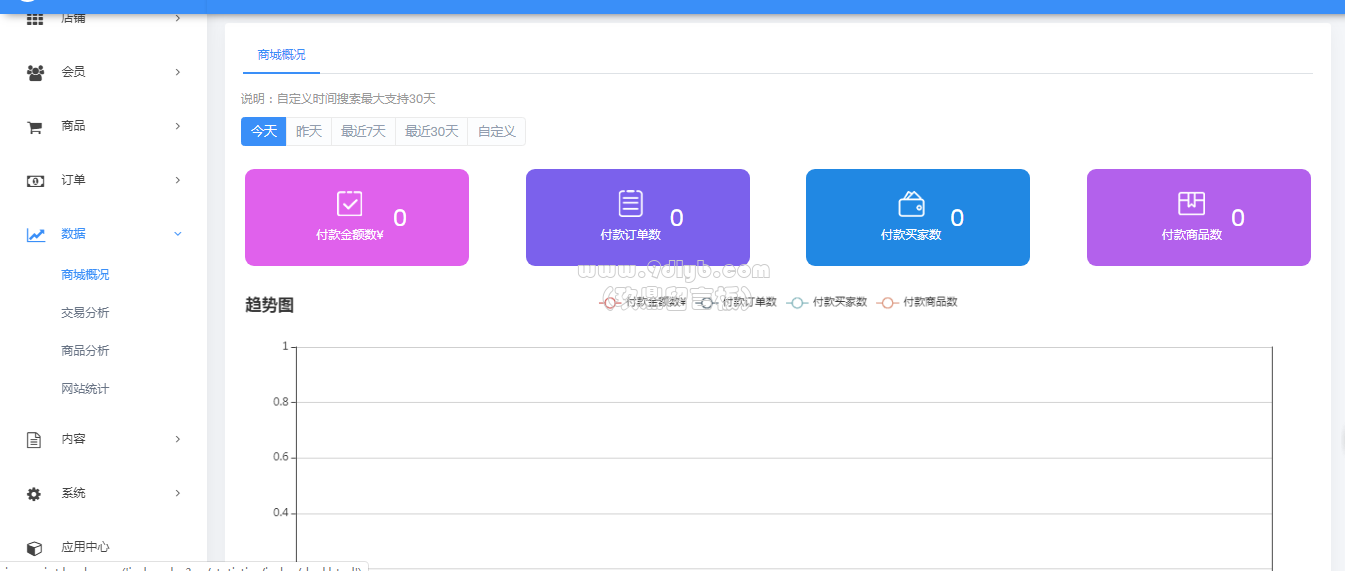Viewport: 1345px width, 571px height.
Task: Expand the 店铺 menu chevron
Action: (x=178, y=18)
